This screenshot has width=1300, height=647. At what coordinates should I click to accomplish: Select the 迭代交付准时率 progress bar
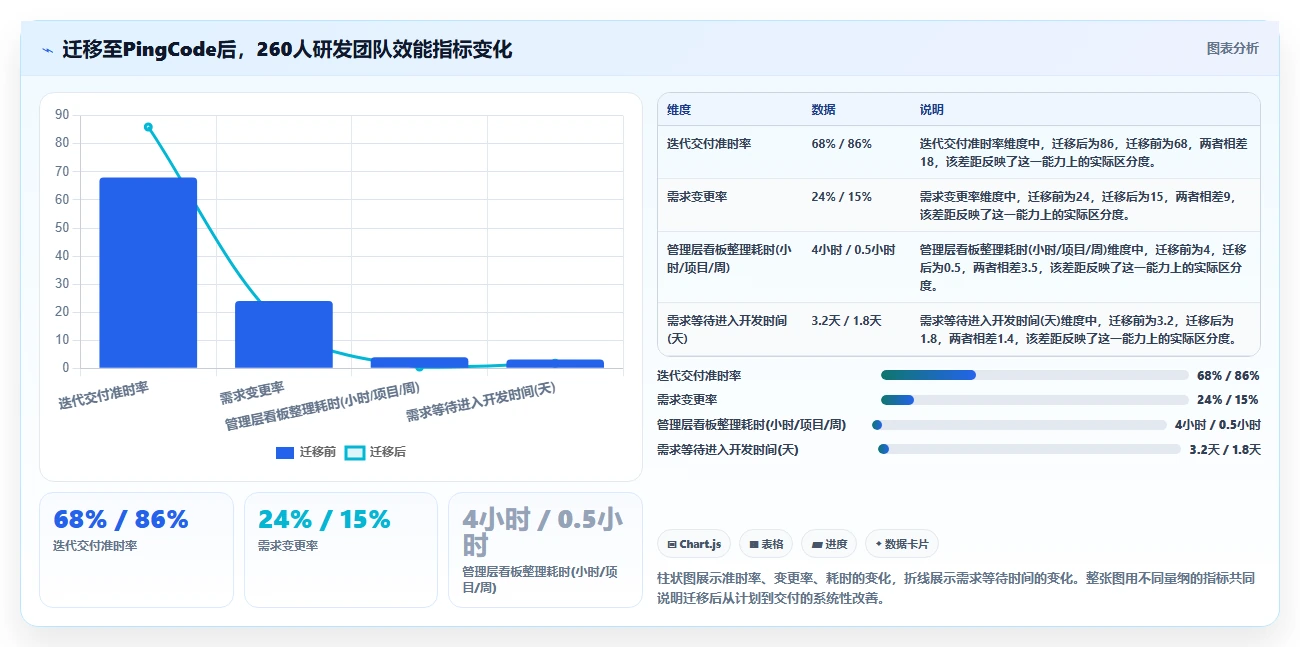(1034, 375)
